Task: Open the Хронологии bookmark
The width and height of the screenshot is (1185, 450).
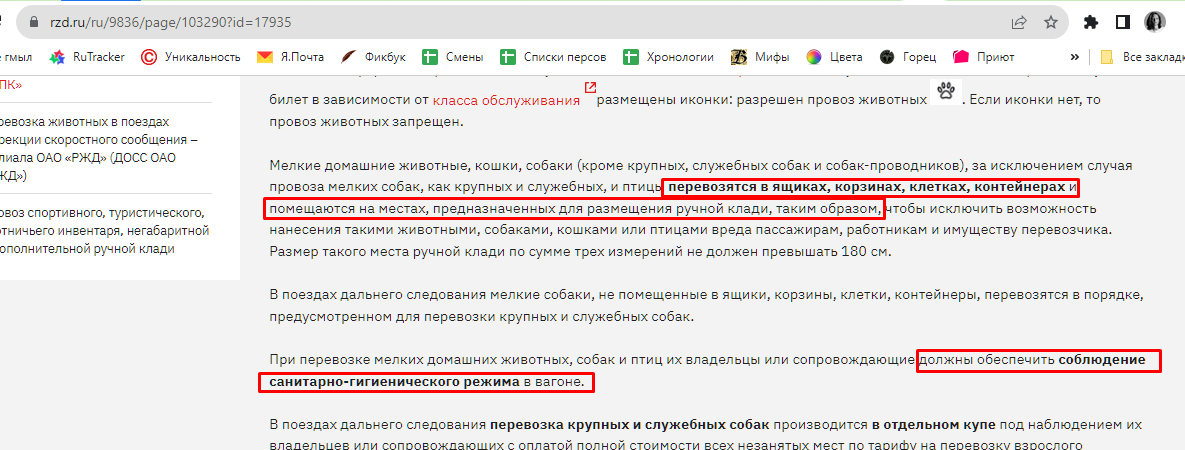Action: click(669, 57)
